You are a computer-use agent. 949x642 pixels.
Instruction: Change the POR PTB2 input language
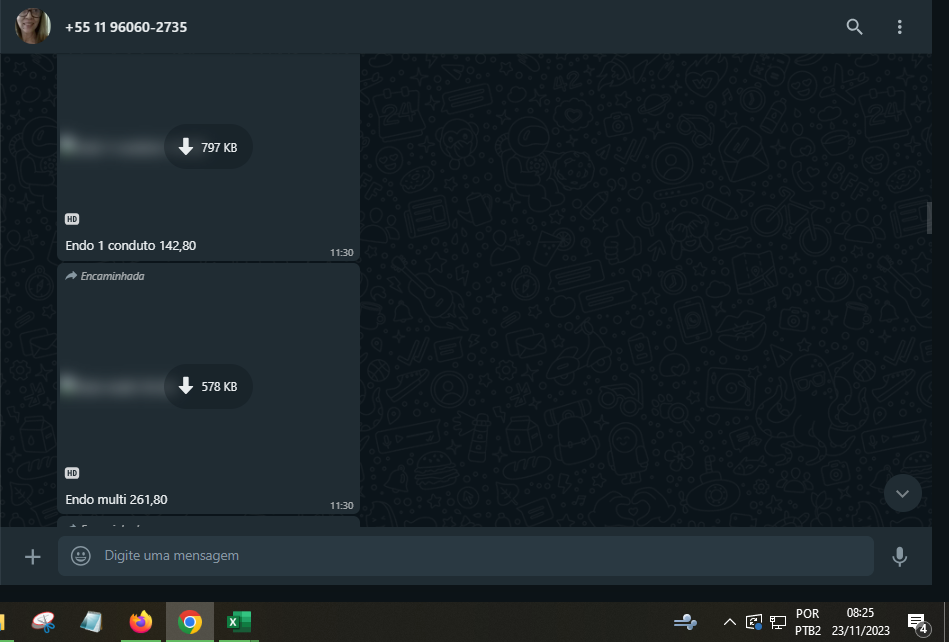807,622
